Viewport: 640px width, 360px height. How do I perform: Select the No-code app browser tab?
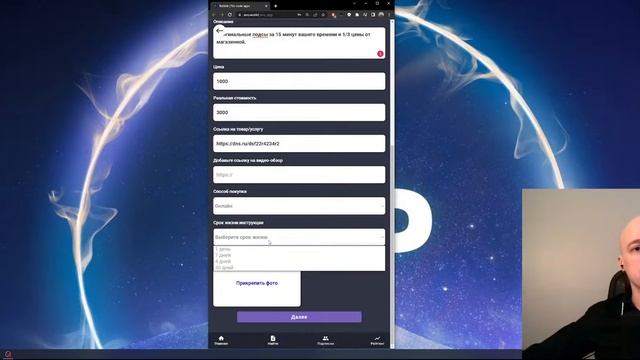pos(239,6)
